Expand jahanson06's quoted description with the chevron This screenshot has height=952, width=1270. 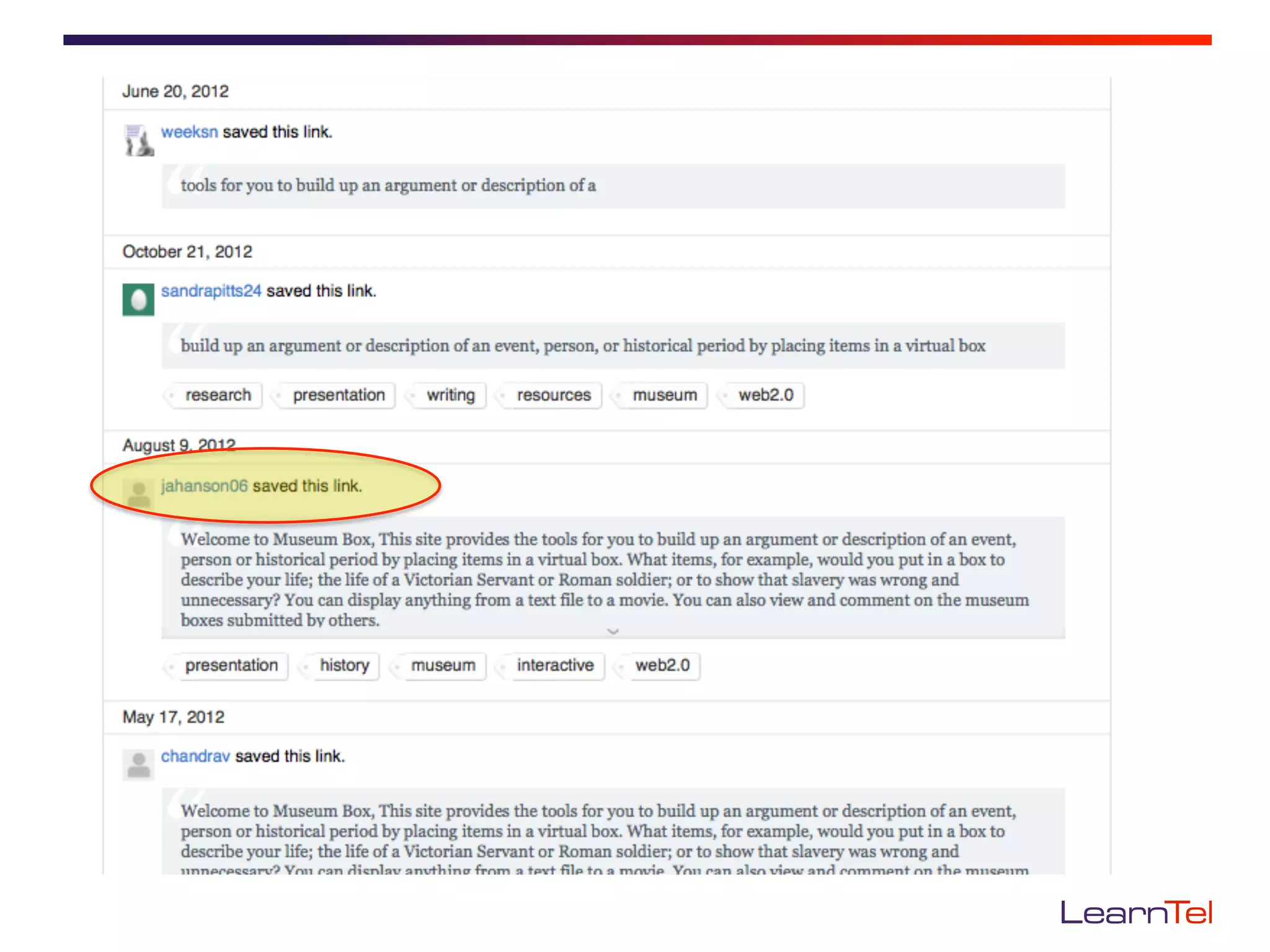(x=613, y=632)
